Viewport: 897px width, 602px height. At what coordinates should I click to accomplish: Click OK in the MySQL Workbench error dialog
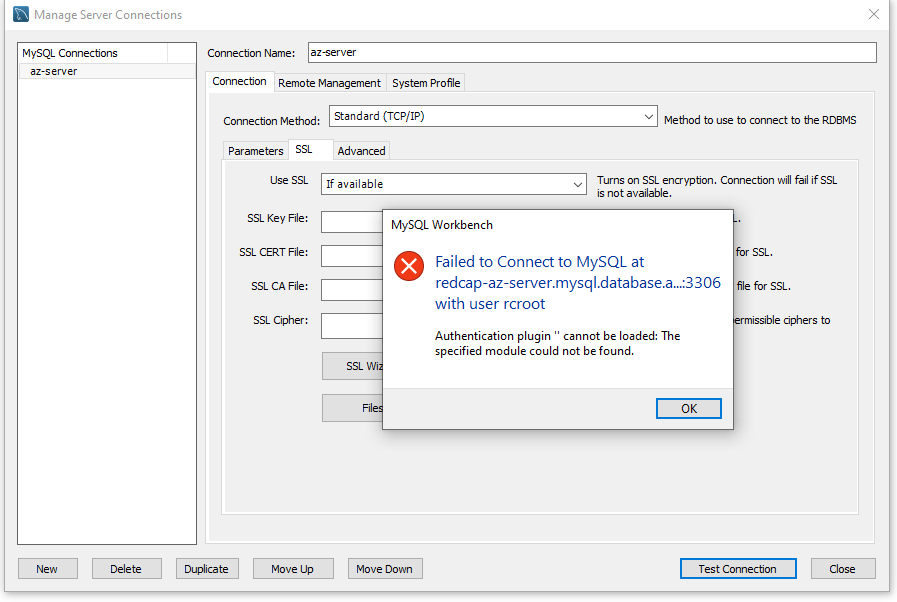click(x=688, y=409)
